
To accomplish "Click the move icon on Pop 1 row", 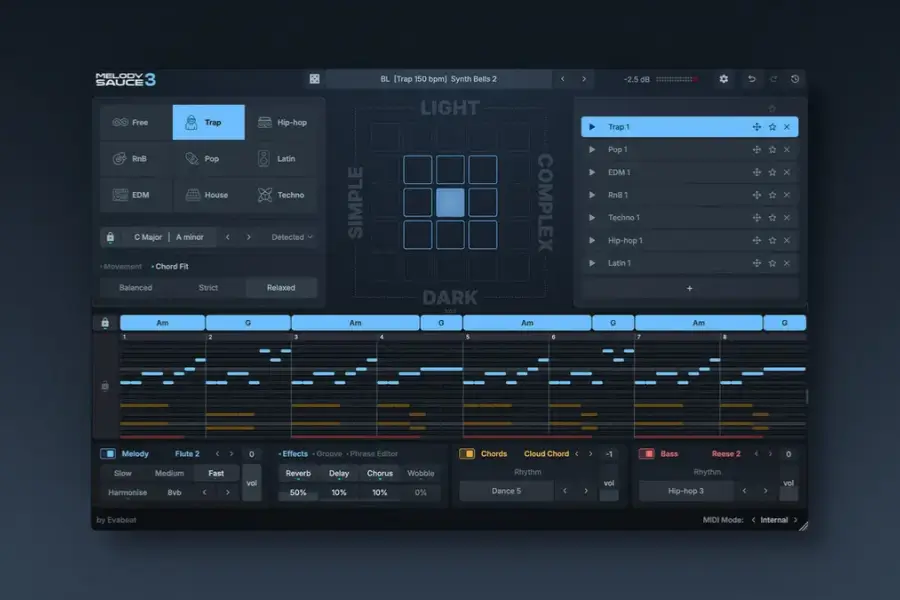I will coord(757,149).
